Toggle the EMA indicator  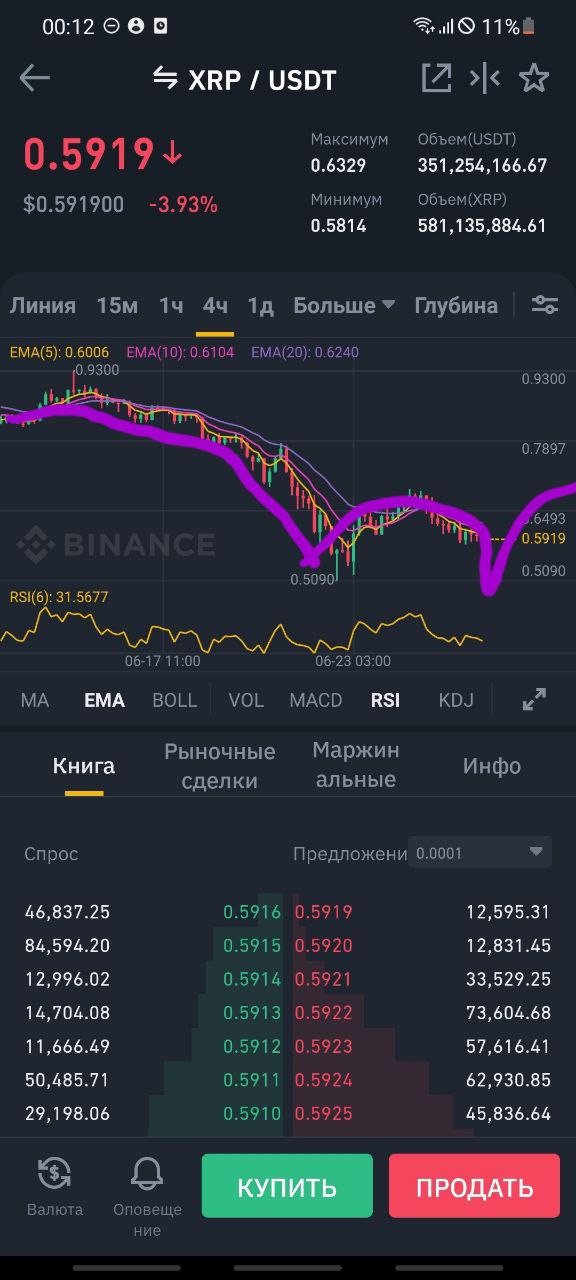pyautogui.click(x=104, y=700)
